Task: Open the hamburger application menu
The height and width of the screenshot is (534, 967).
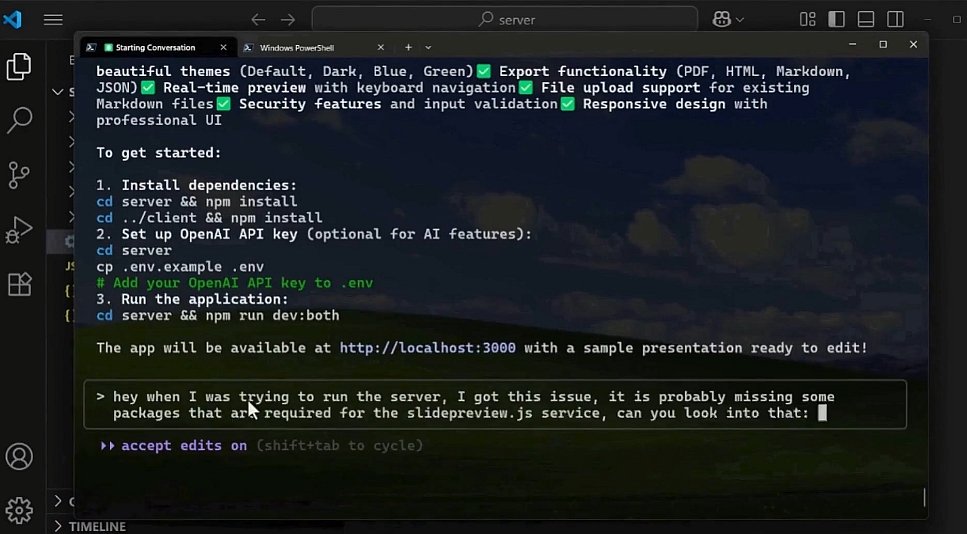Action: point(53,20)
